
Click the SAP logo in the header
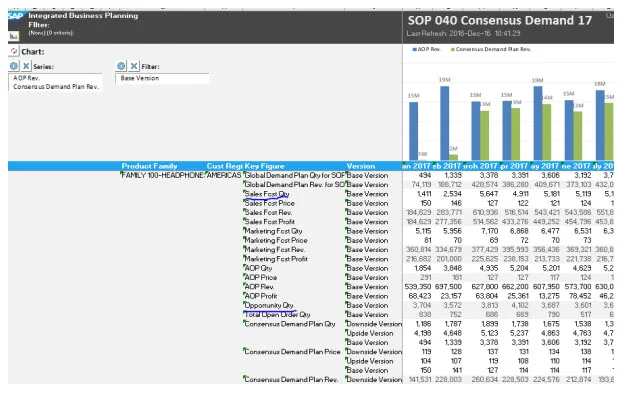pyautogui.click(x=16, y=16)
